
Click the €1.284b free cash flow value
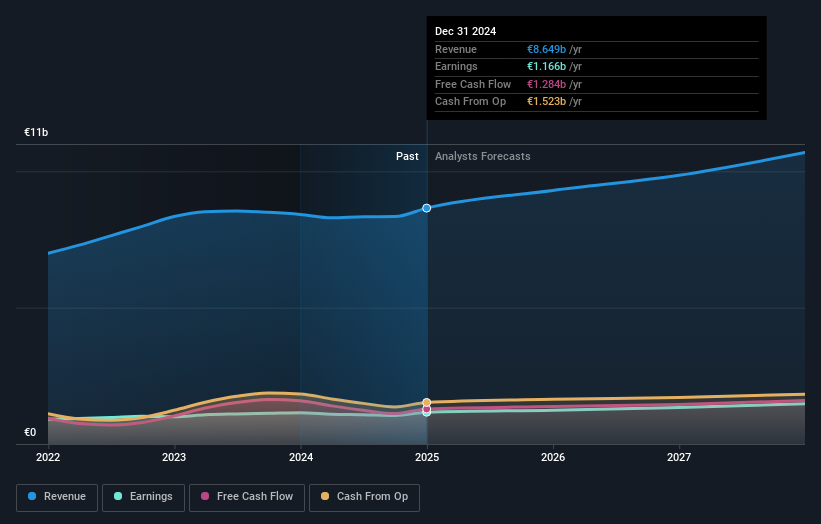[x=547, y=84]
